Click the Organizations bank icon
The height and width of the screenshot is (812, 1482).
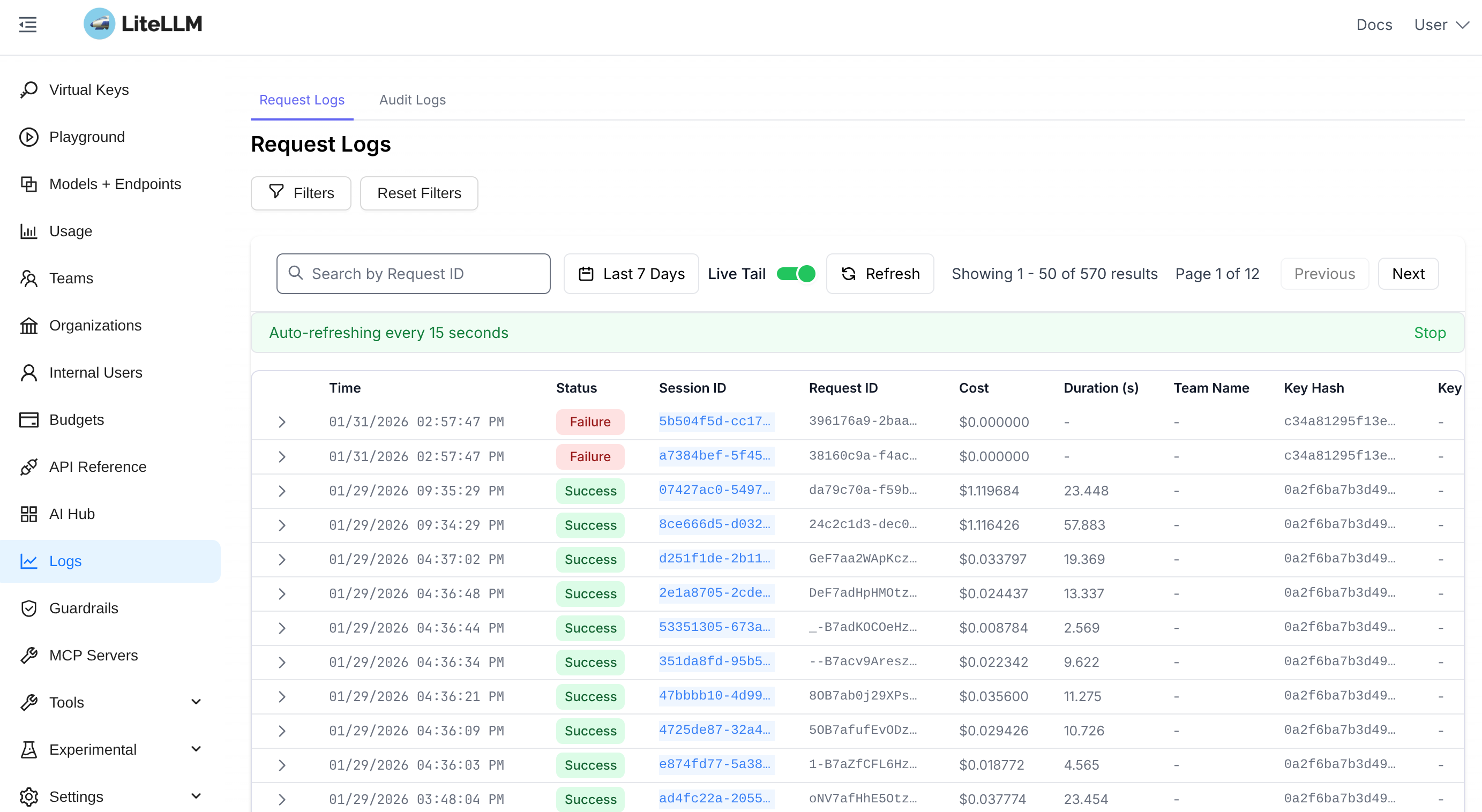pyautogui.click(x=29, y=326)
